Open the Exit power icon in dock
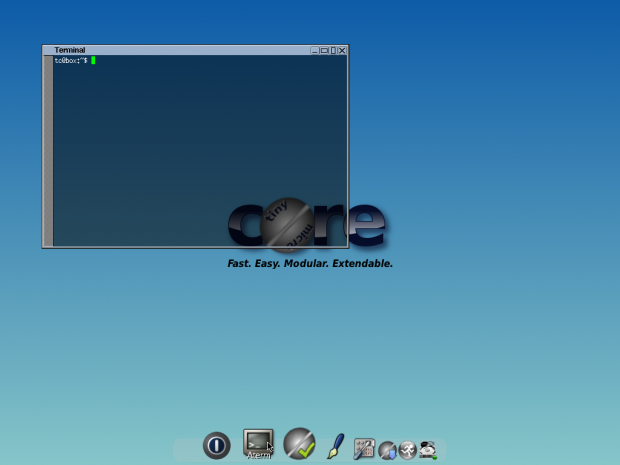Viewport: 620px width, 465px height. (x=217, y=446)
